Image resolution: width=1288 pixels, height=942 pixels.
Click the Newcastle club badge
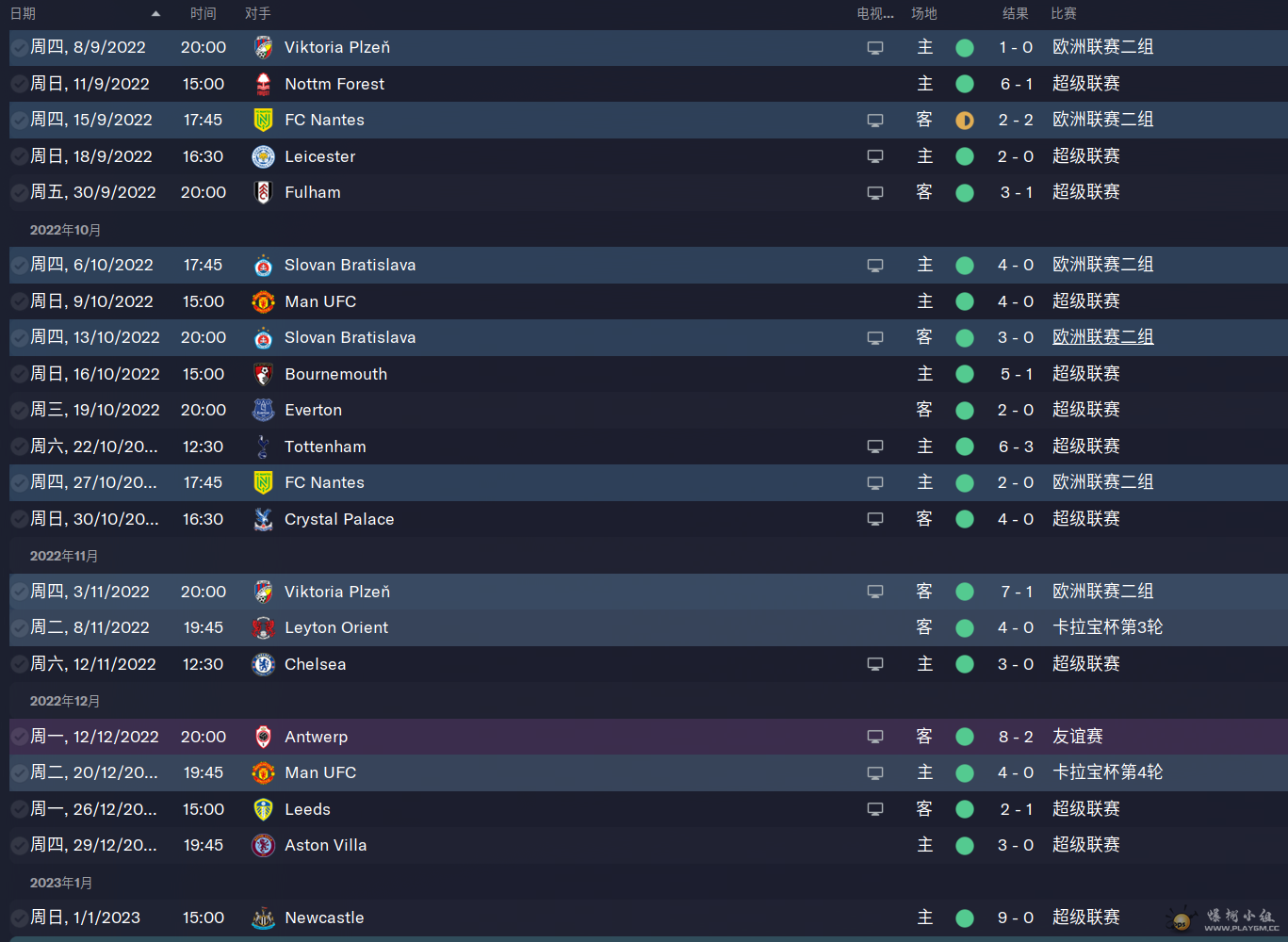(x=264, y=918)
